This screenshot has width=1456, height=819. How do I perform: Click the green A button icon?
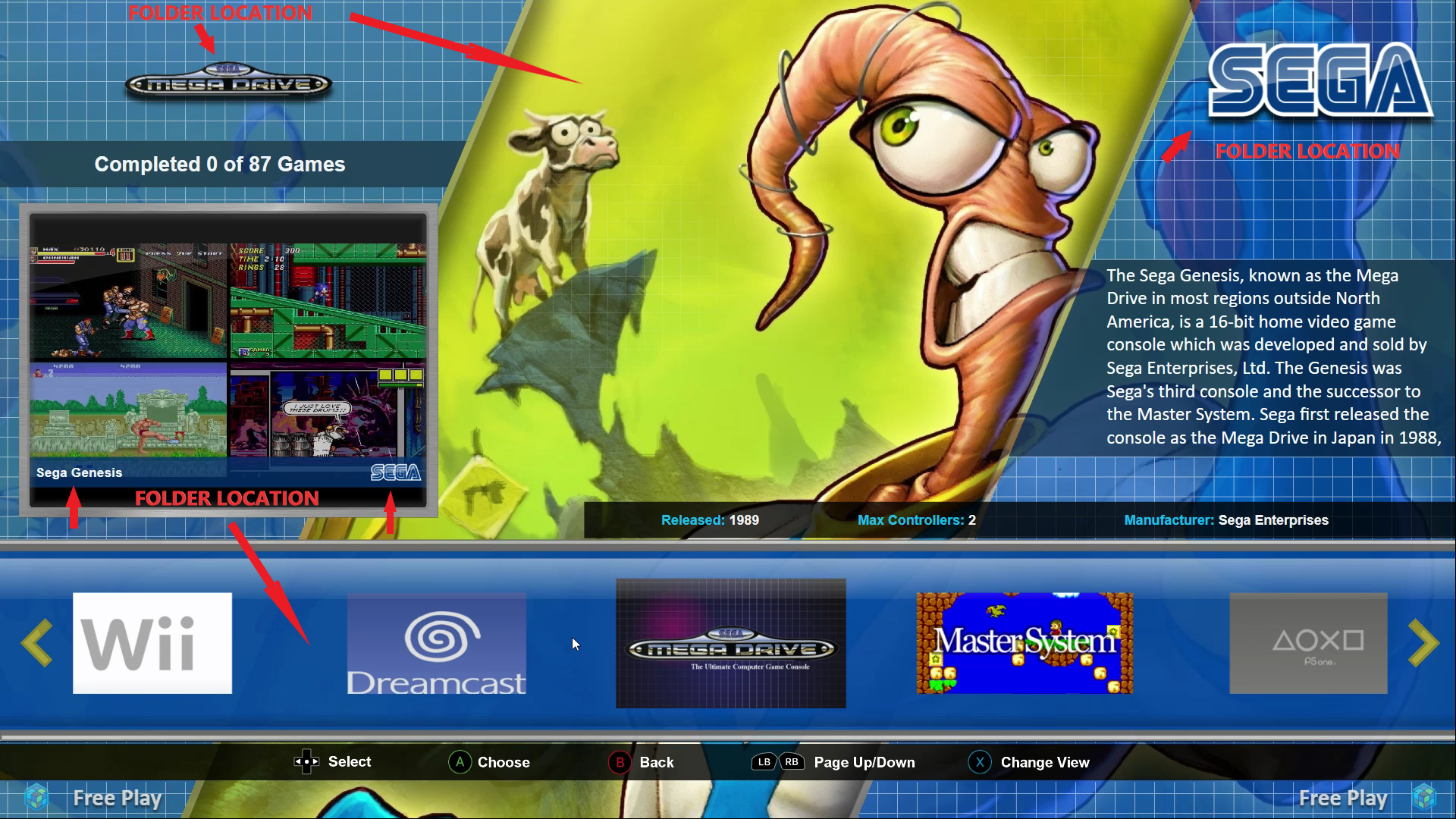coord(460,762)
